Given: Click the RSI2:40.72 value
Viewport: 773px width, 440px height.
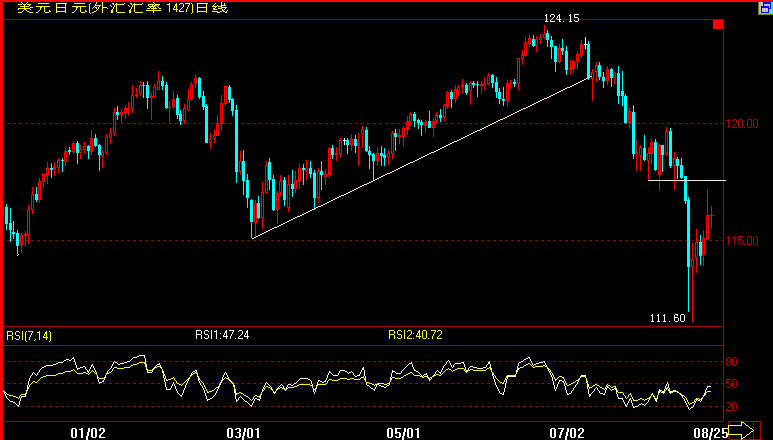Looking at the screenshot, I should click(x=415, y=335).
